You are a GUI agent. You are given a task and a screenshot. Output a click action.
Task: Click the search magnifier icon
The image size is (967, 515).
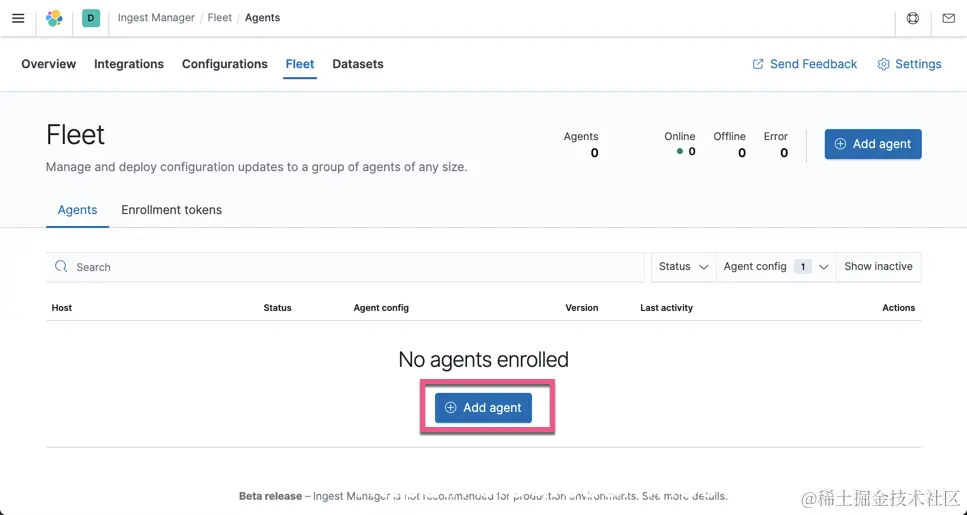pyautogui.click(x=61, y=266)
